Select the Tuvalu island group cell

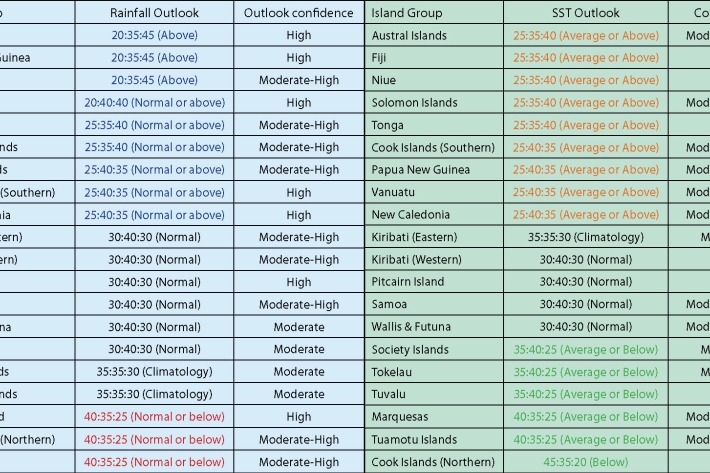[388, 395]
